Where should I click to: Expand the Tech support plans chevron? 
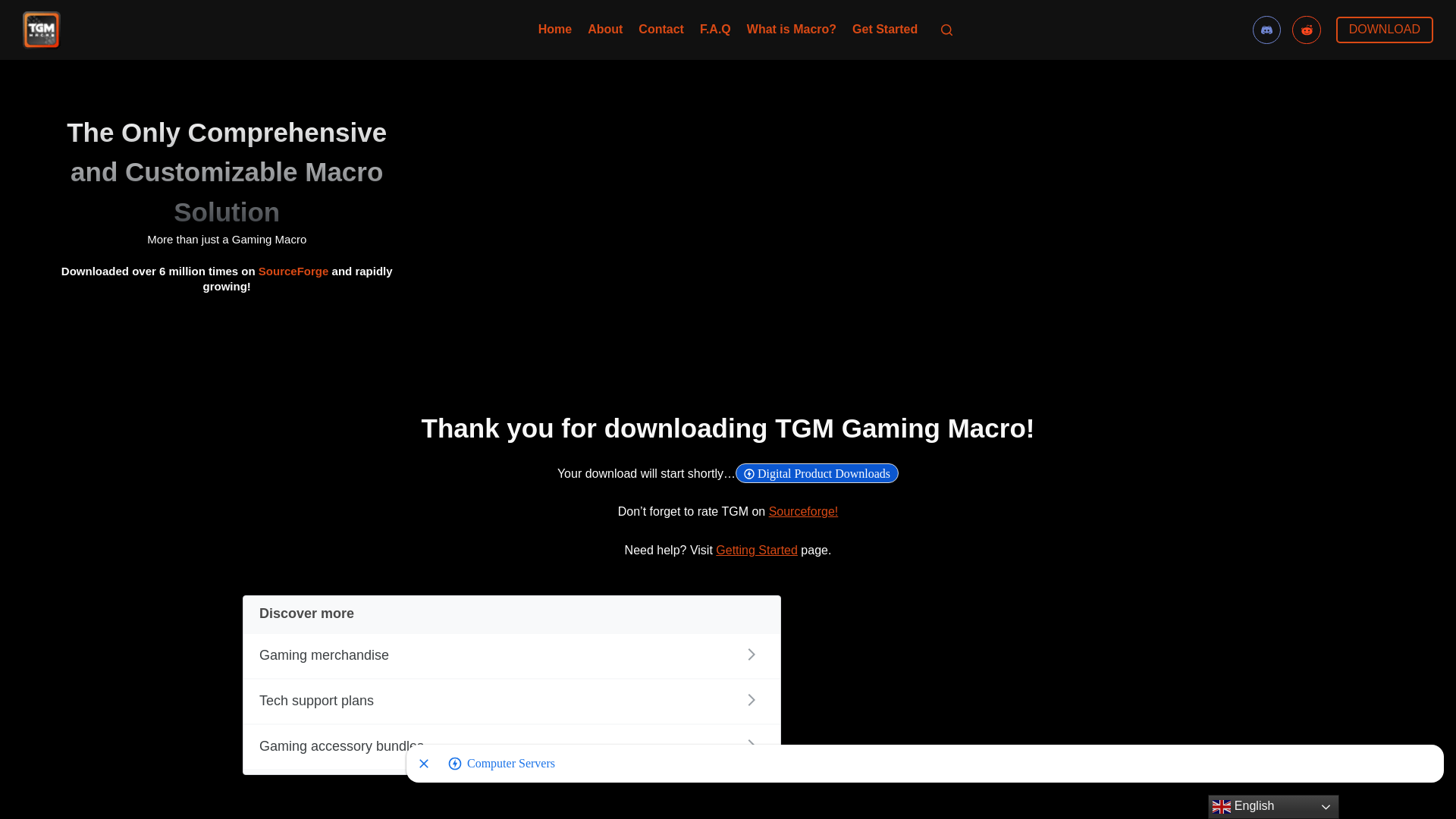pos(752,700)
